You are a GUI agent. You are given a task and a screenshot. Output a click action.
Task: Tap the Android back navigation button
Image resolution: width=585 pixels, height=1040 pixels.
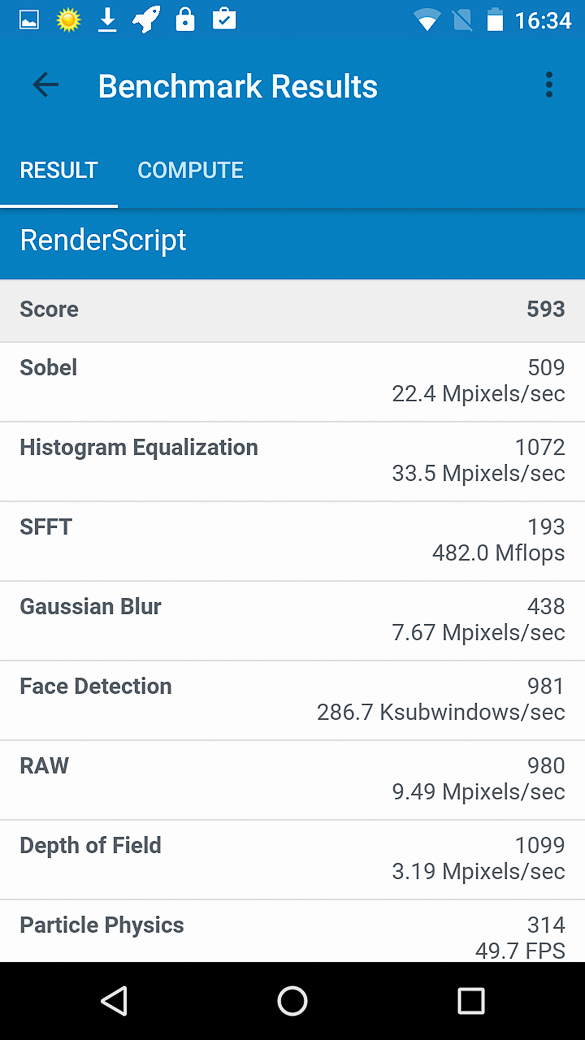click(114, 1000)
